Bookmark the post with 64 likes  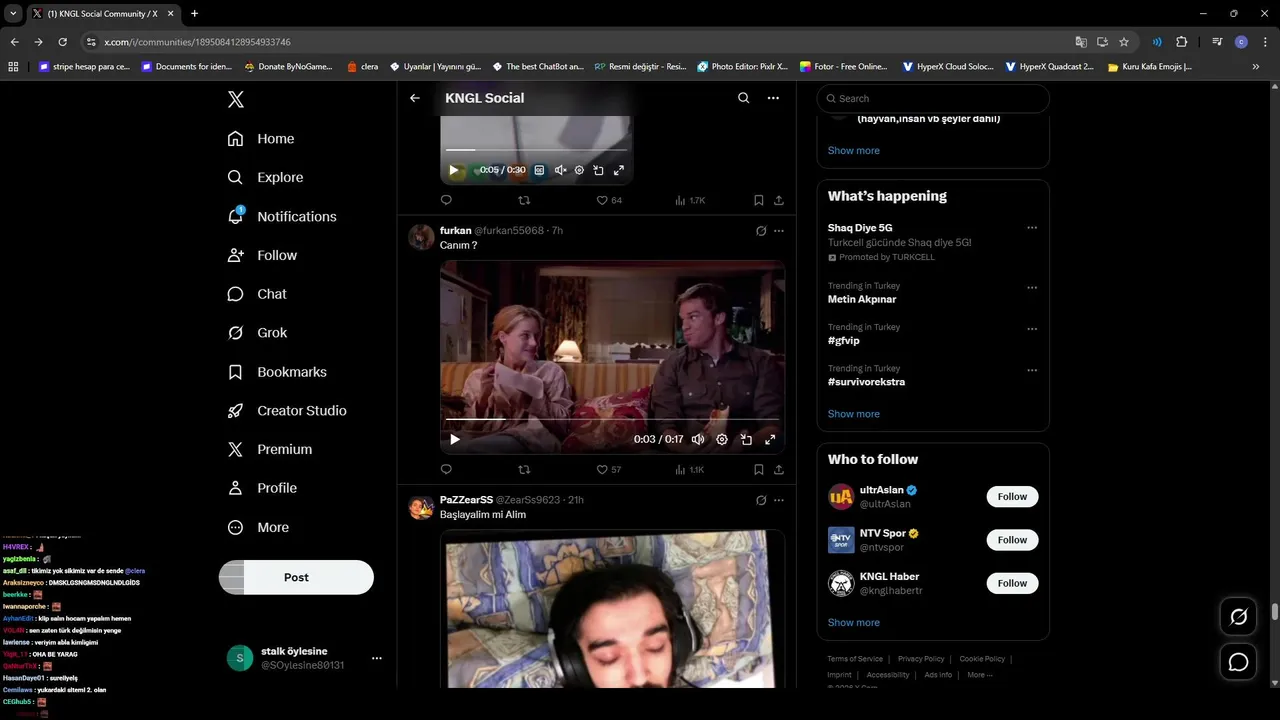(759, 200)
